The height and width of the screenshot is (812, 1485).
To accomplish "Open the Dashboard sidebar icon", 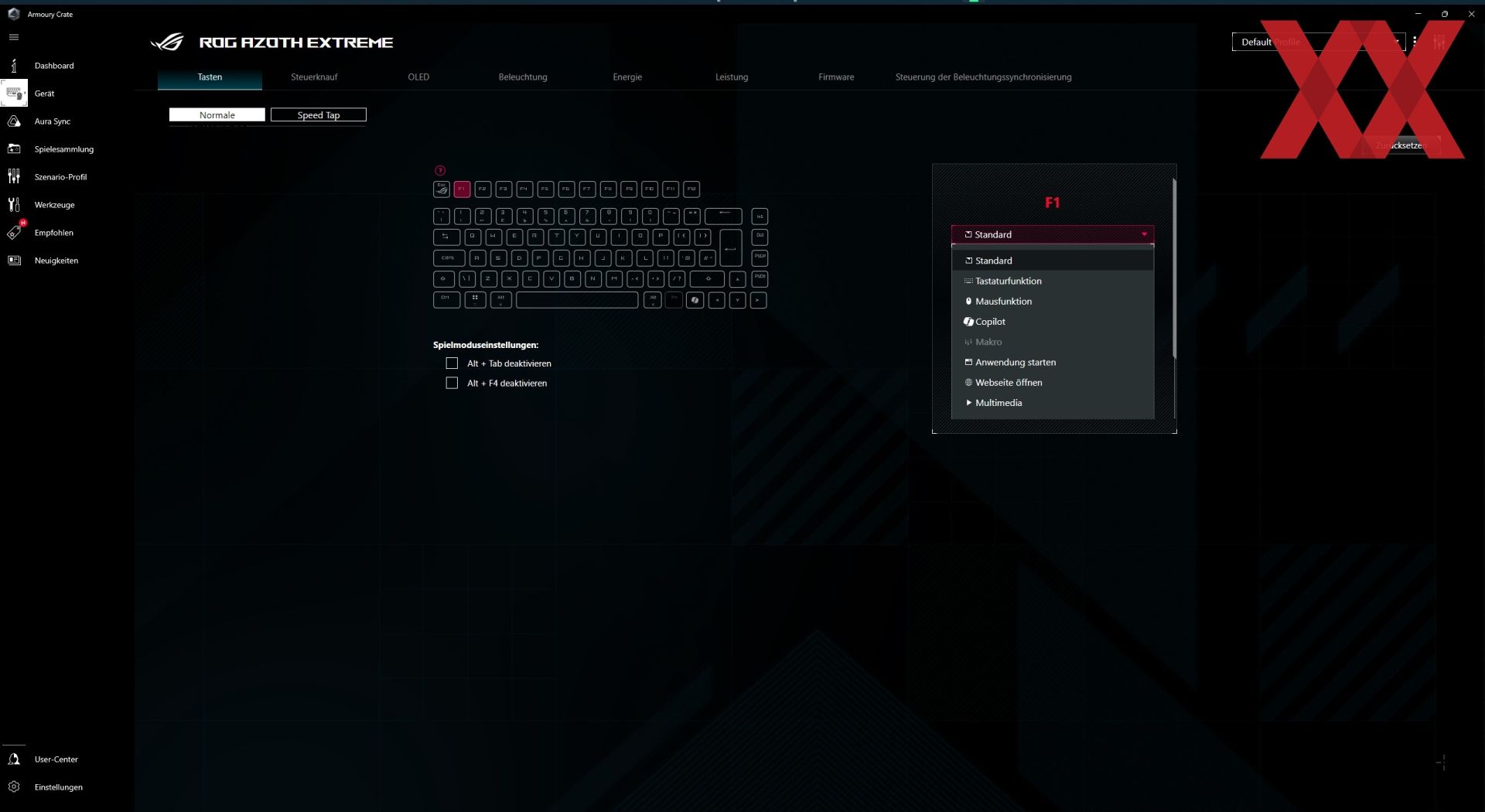I will [x=14, y=66].
